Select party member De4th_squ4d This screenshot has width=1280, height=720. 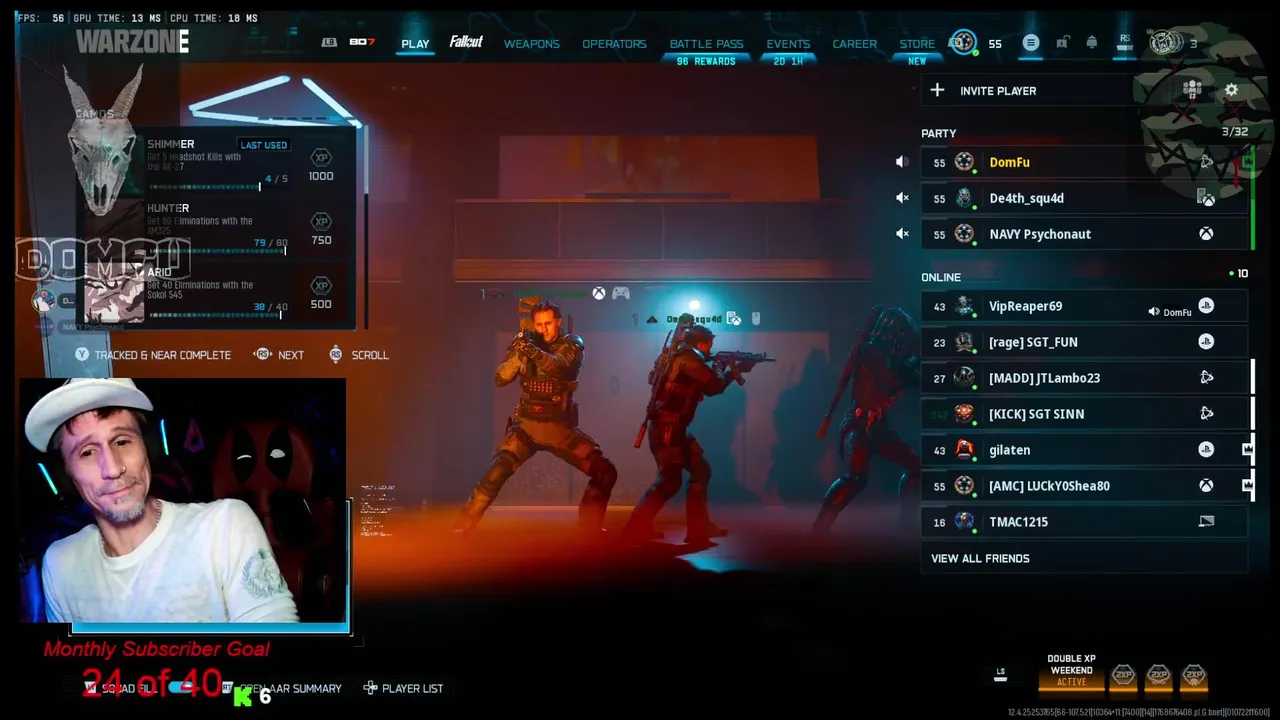coord(1084,198)
